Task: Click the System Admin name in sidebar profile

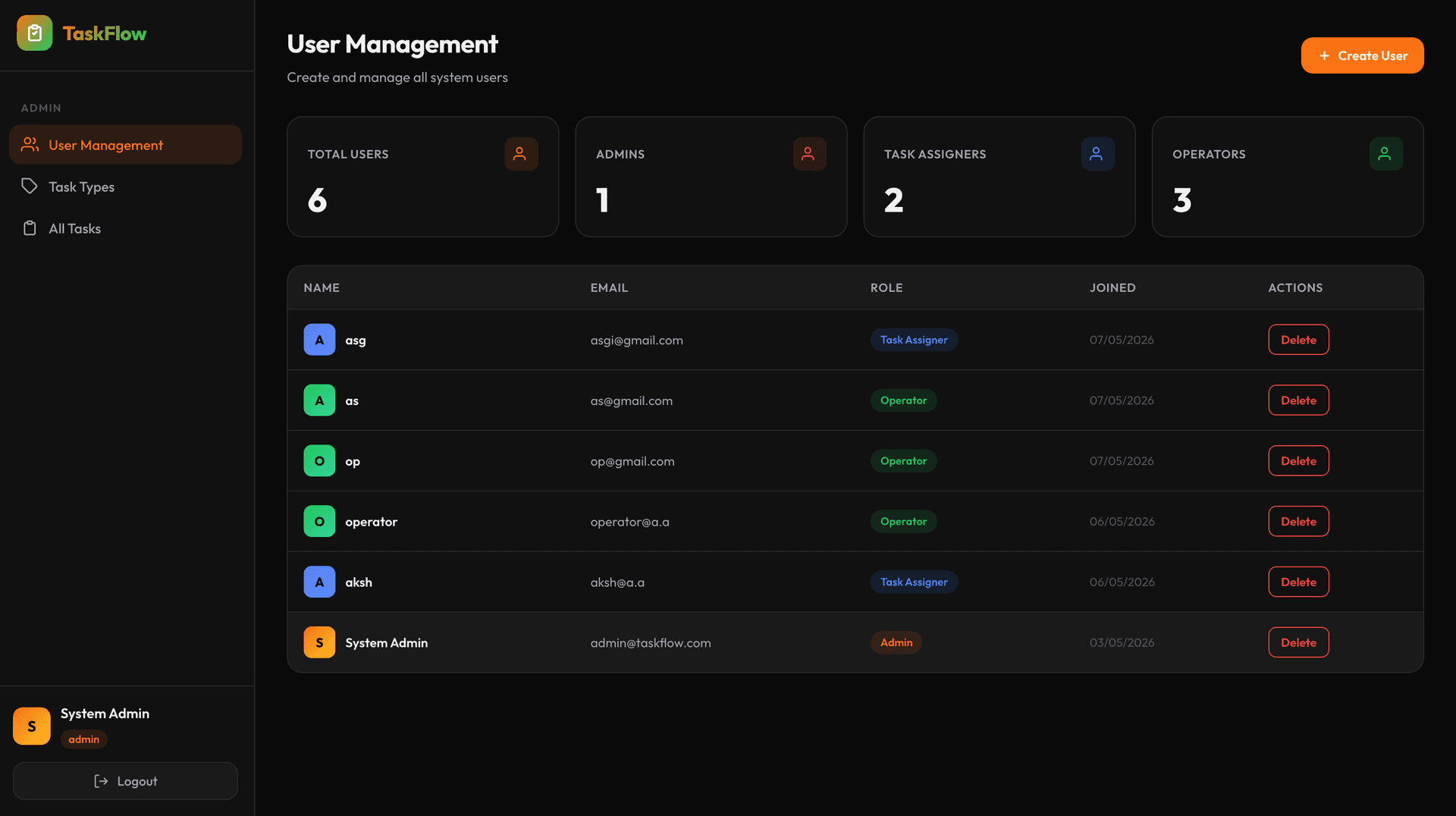Action: [105, 714]
